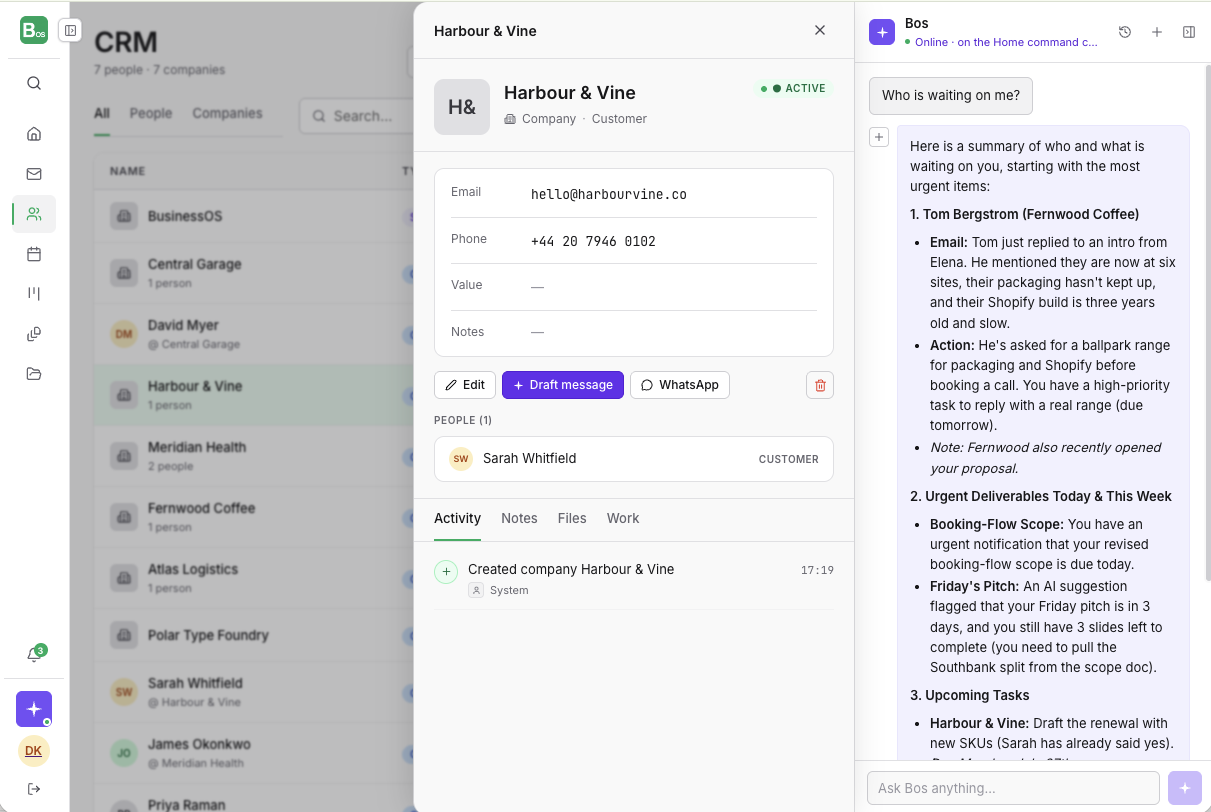The width and height of the screenshot is (1211, 812).
Task: Collapse the sidebar with the panel toggle icon
Action: 70,31
